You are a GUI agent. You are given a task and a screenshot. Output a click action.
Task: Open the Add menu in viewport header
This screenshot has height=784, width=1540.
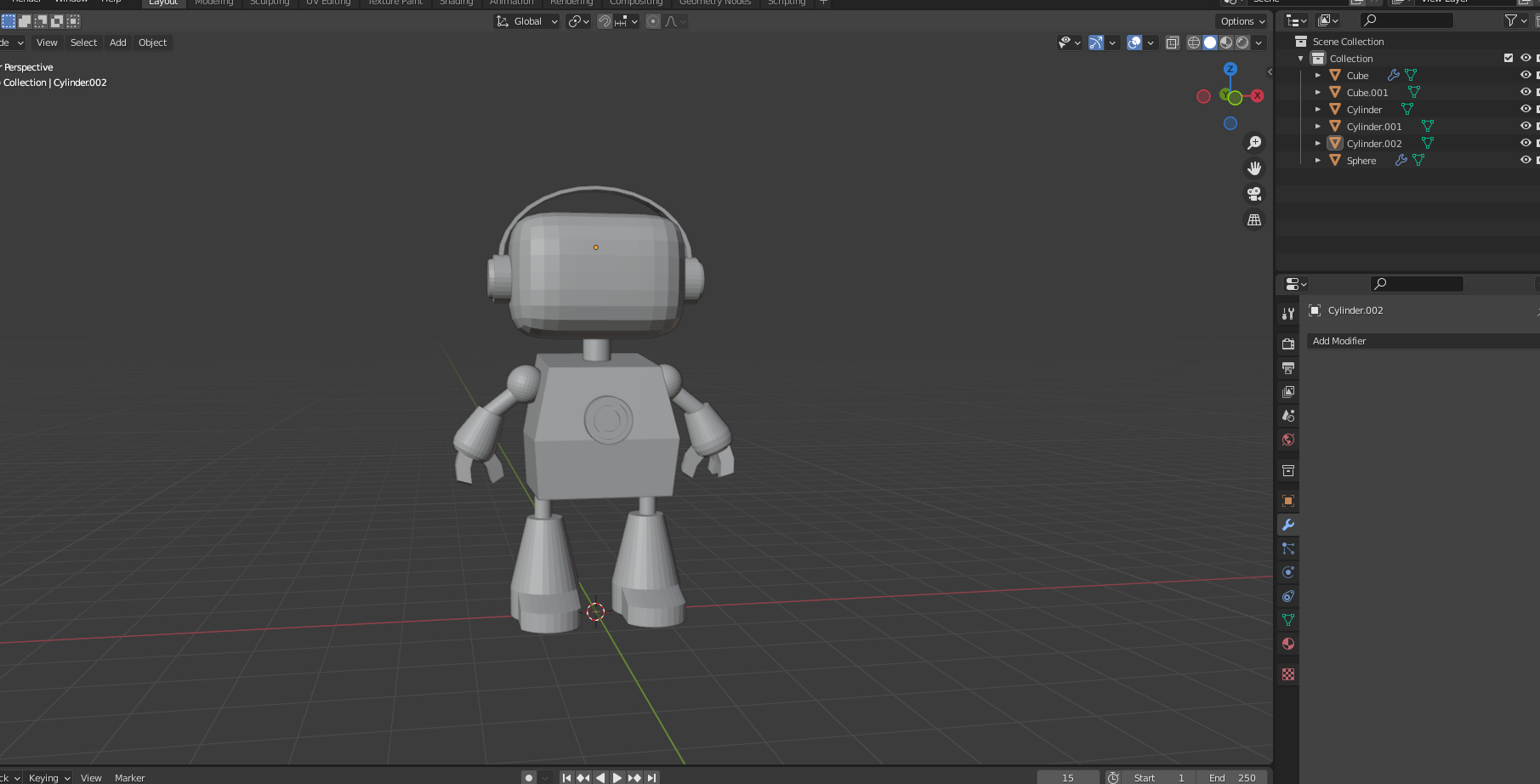pyautogui.click(x=117, y=43)
